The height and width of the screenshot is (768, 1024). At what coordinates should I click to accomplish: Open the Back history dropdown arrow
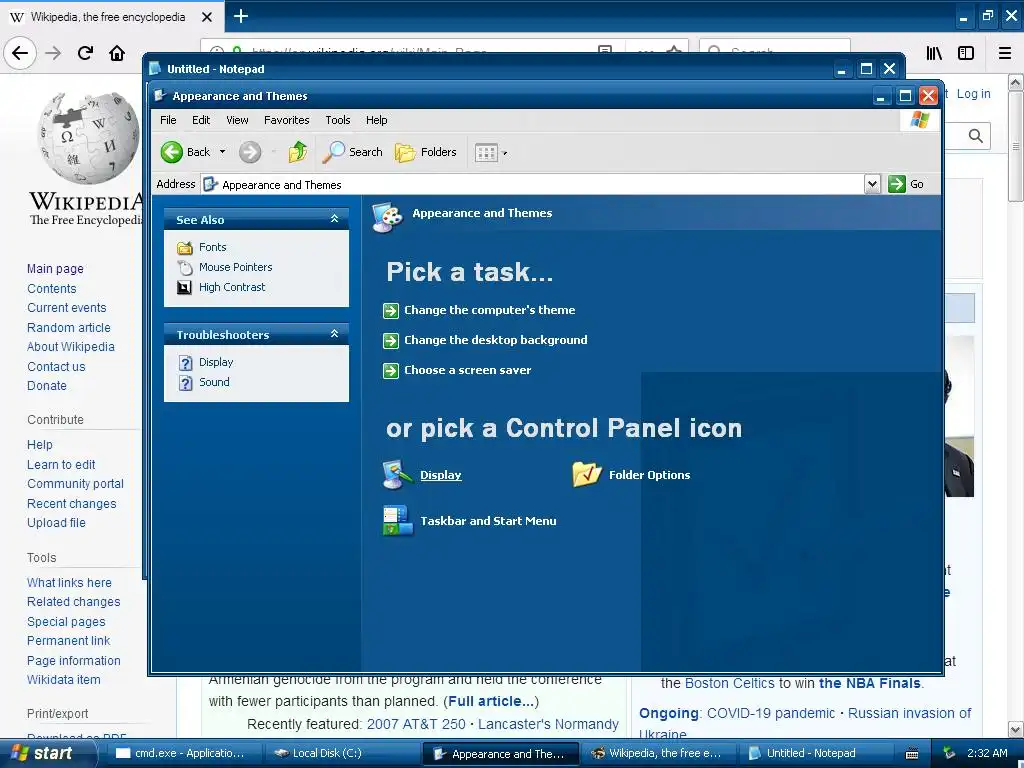click(x=222, y=152)
